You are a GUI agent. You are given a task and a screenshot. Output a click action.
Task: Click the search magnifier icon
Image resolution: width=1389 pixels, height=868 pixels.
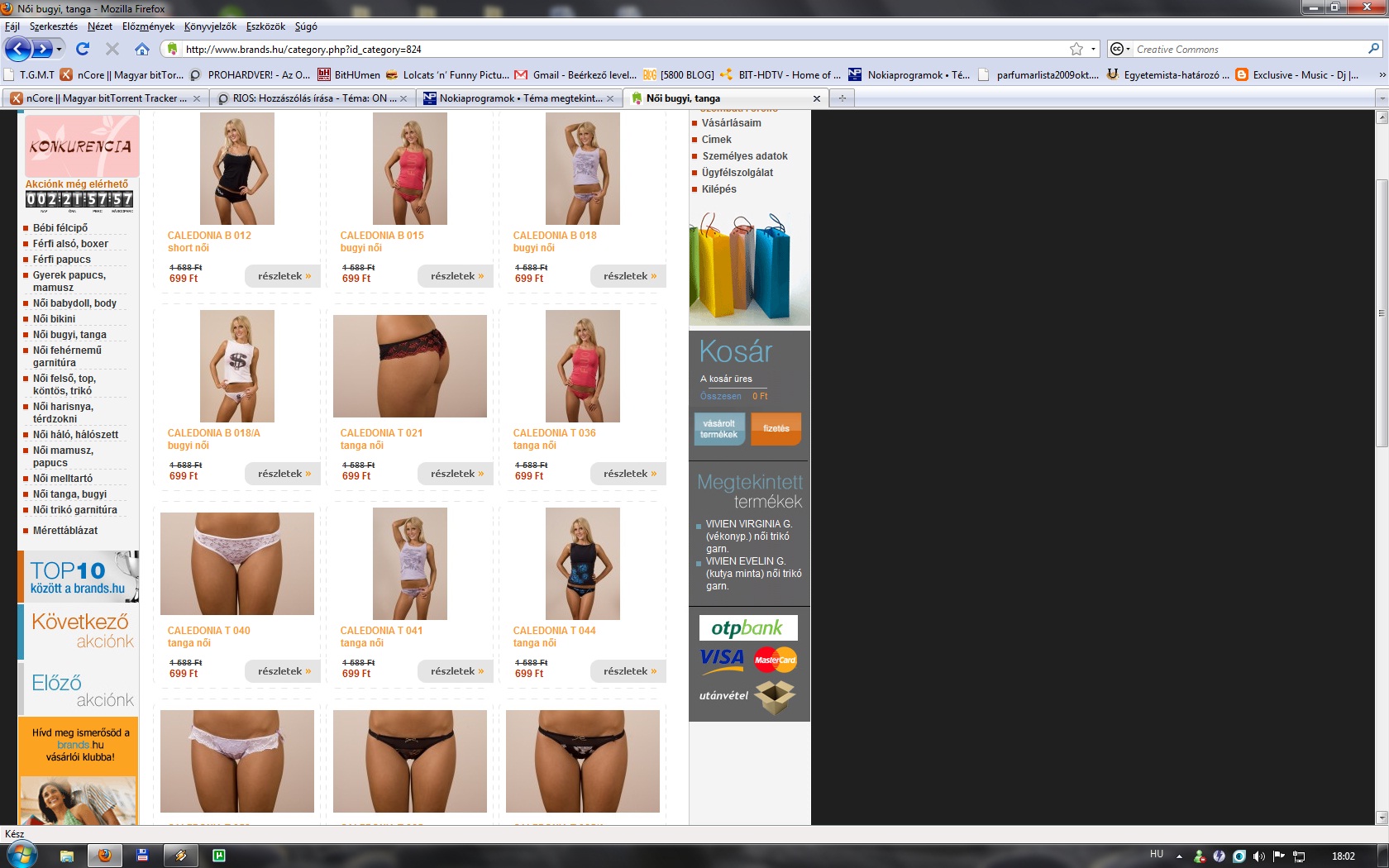pyautogui.click(x=1373, y=49)
